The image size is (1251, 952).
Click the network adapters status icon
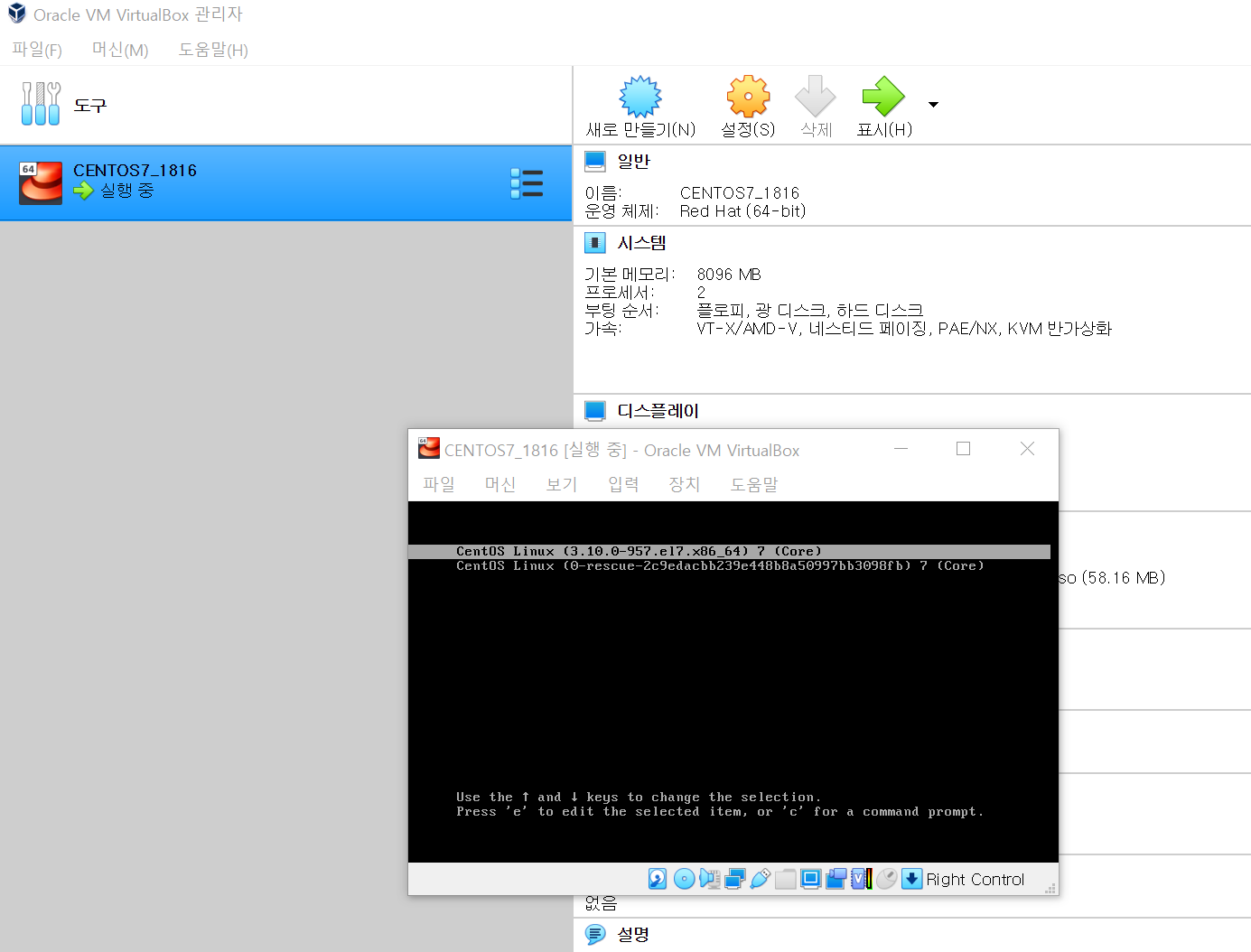click(735, 879)
